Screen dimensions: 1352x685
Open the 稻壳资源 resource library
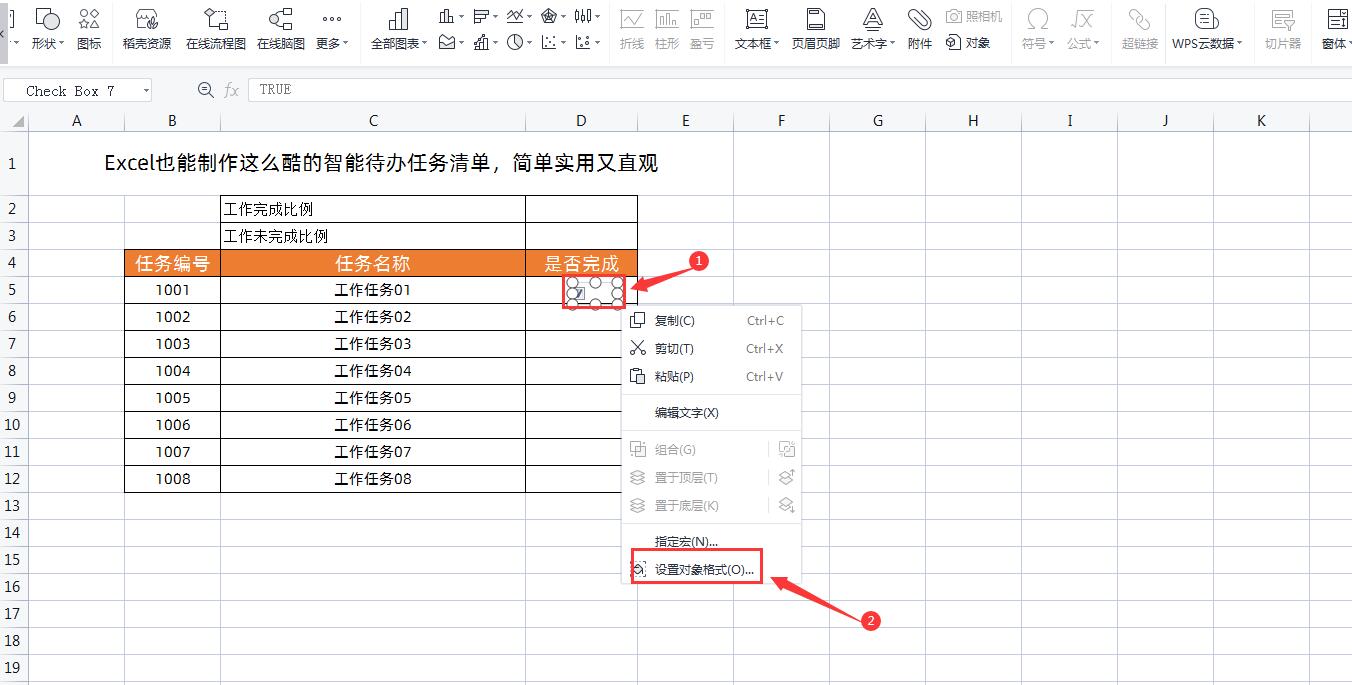coord(148,28)
